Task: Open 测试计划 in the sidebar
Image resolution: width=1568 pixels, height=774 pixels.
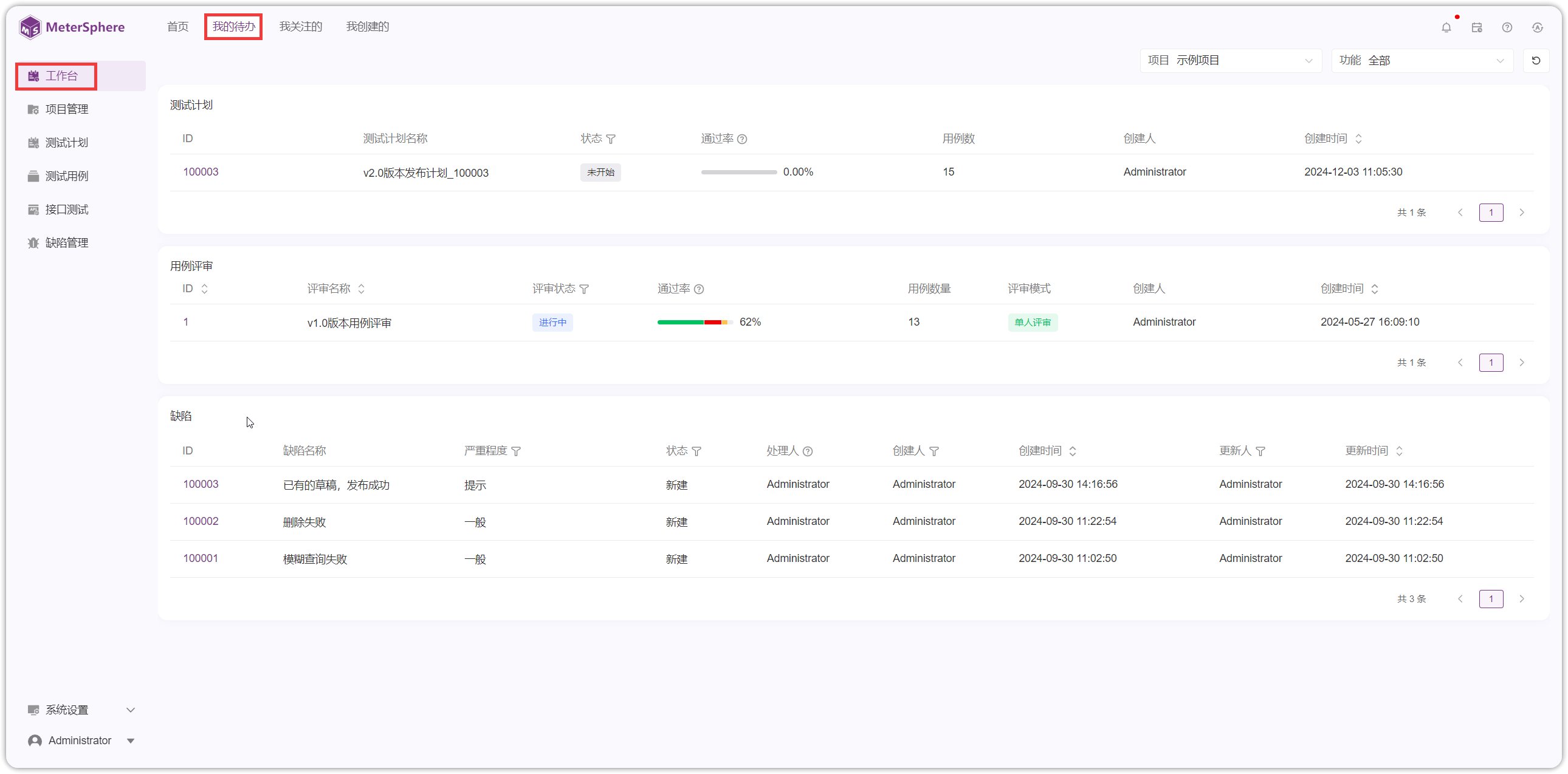Action: click(81, 142)
